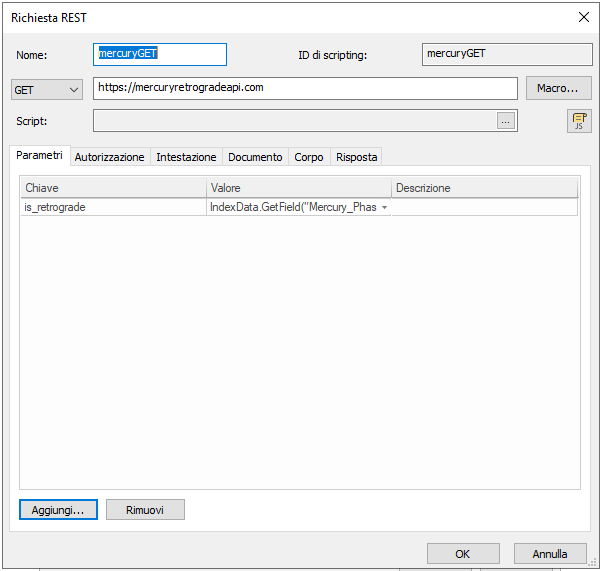
Task: Click the Macro... button
Action: (558, 88)
